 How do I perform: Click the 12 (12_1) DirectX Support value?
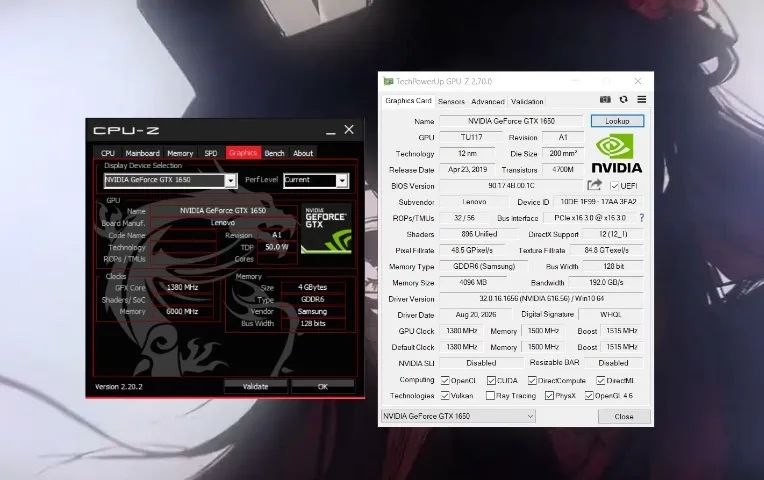pyautogui.click(x=613, y=234)
